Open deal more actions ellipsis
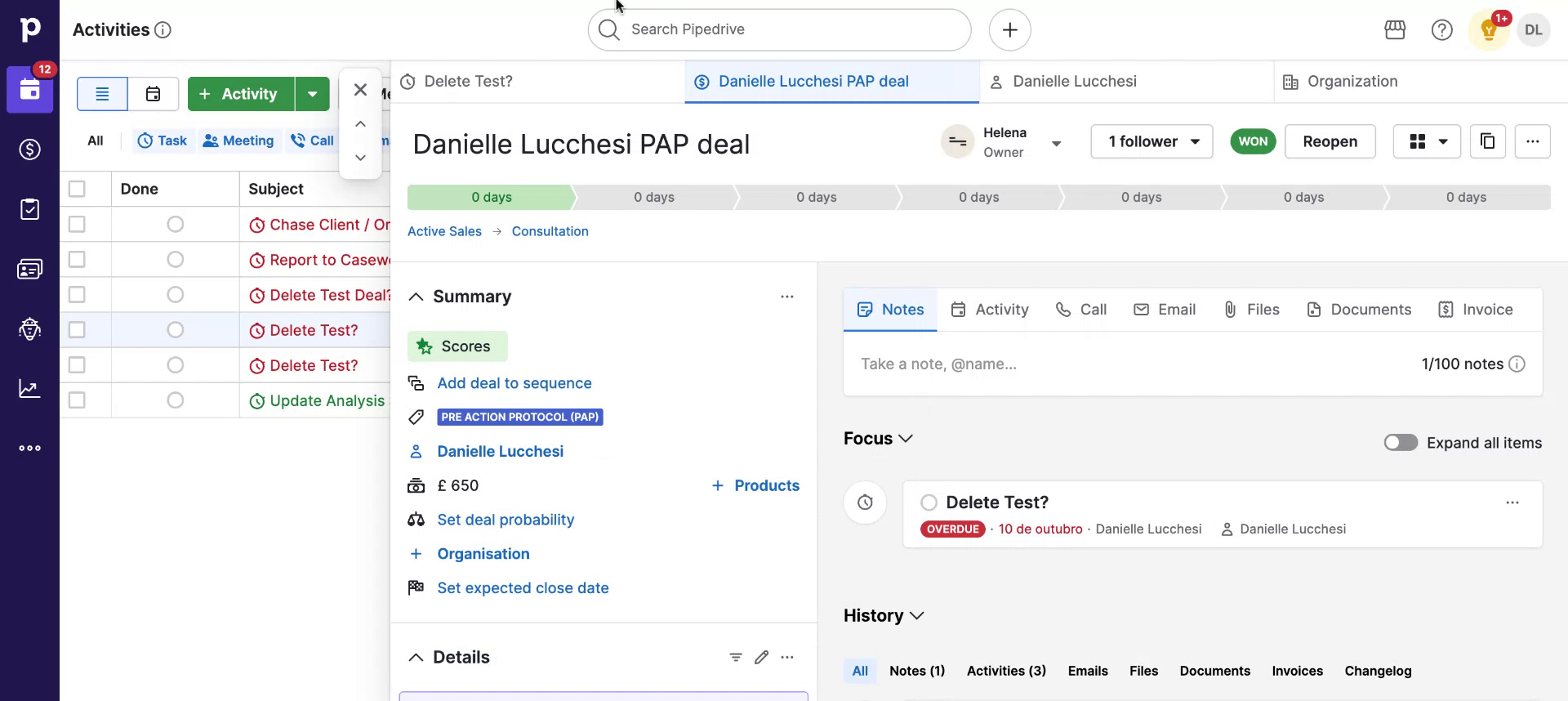This screenshot has height=701, width=1568. point(1532,141)
